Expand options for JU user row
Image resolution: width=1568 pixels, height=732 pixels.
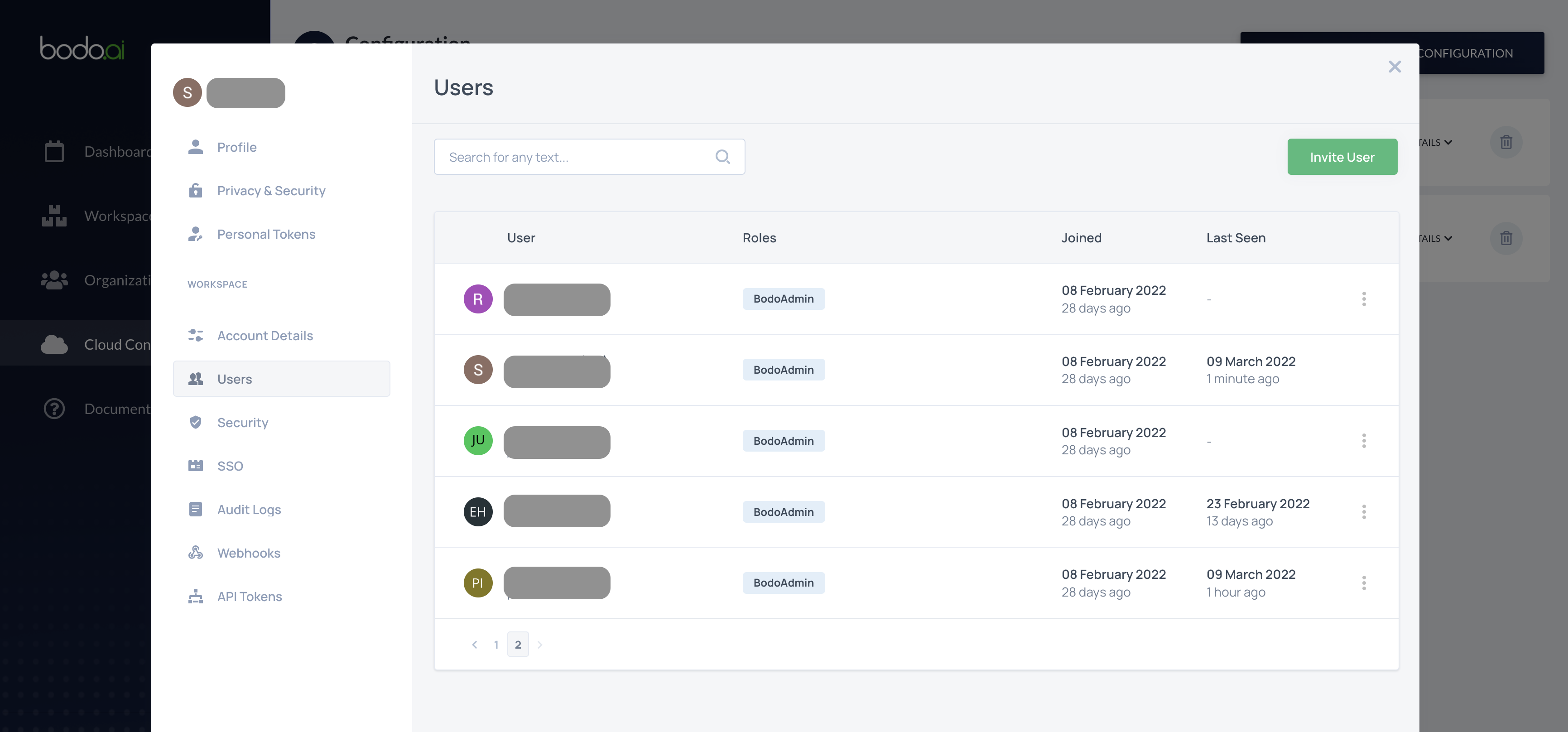pyautogui.click(x=1364, y=440)
